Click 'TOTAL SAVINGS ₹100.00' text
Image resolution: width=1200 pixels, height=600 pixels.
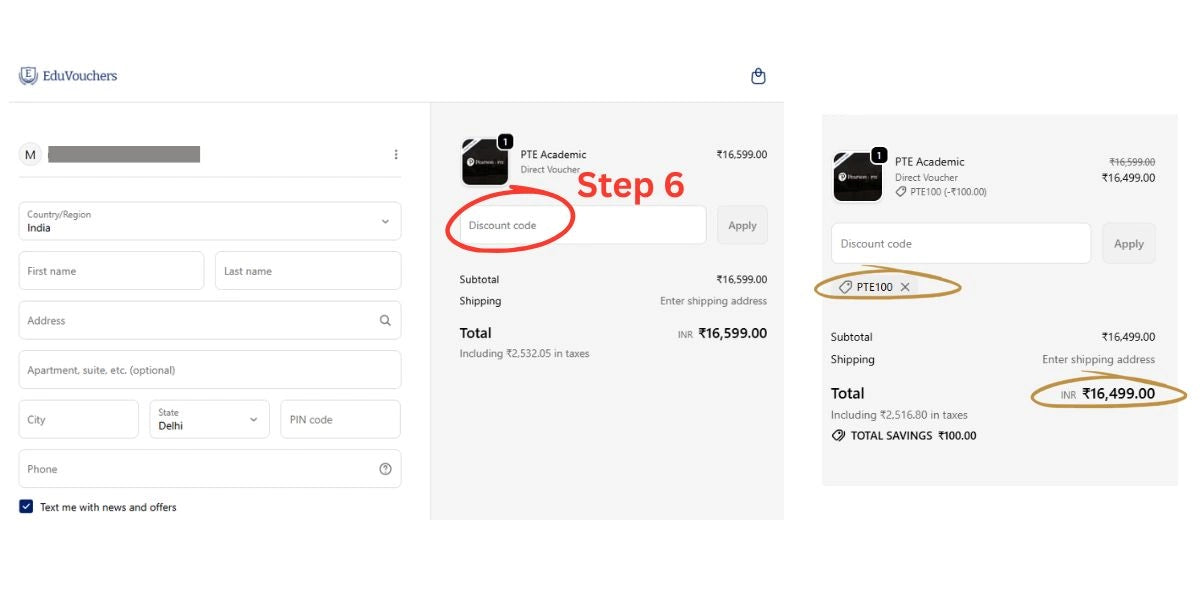coord(913,436)
